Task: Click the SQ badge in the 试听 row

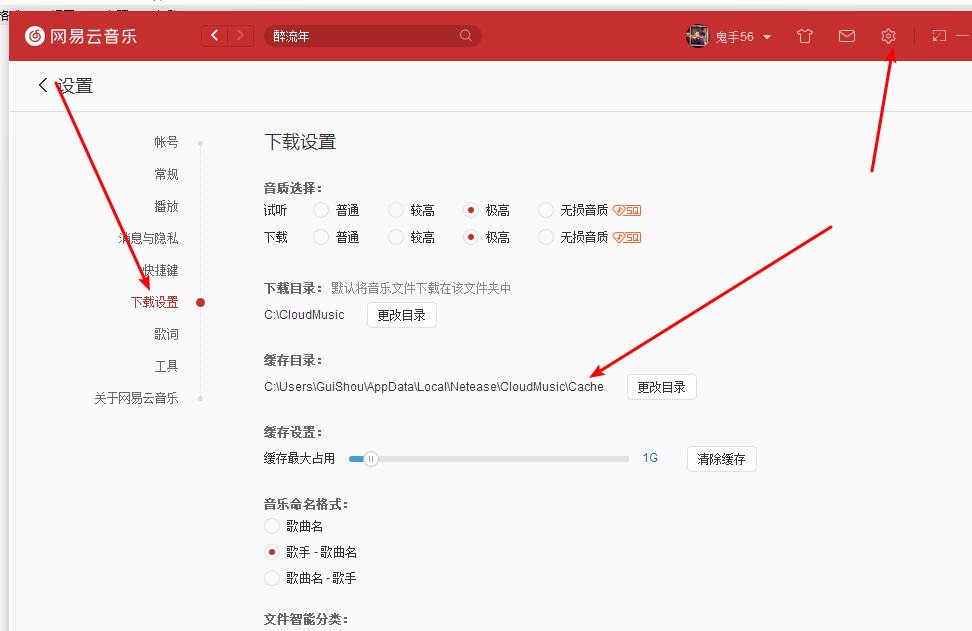Action: pos(627,211)
